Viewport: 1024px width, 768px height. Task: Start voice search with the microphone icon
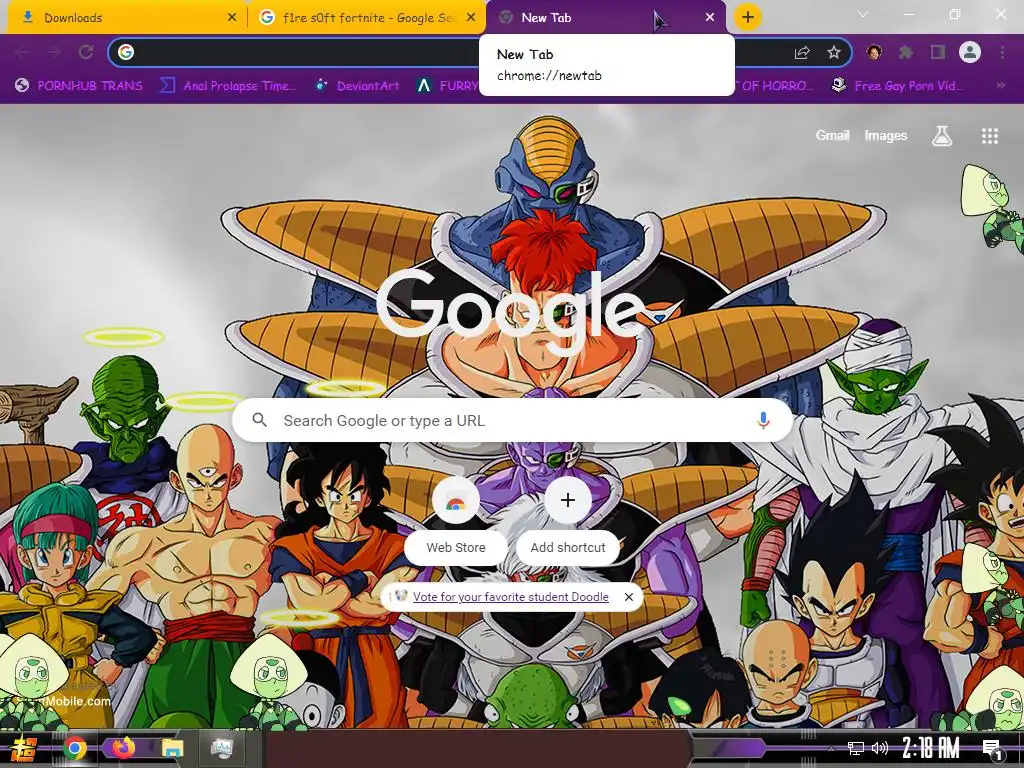763,420
